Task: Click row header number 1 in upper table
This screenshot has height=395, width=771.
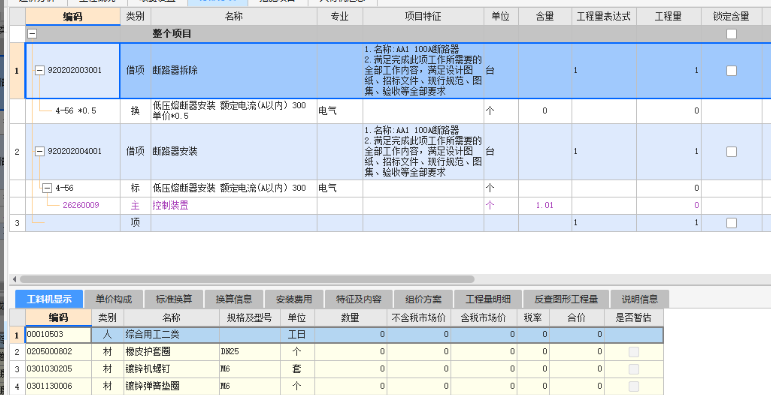Action: click(17, 70)
